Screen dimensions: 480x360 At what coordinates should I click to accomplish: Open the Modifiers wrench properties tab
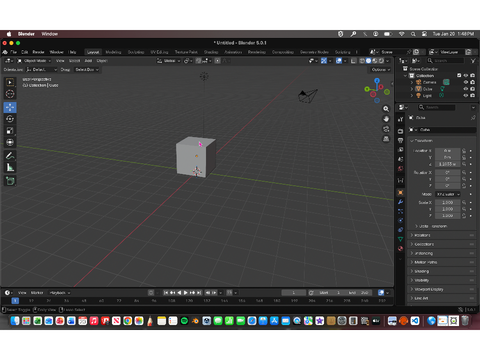(400, 202)
